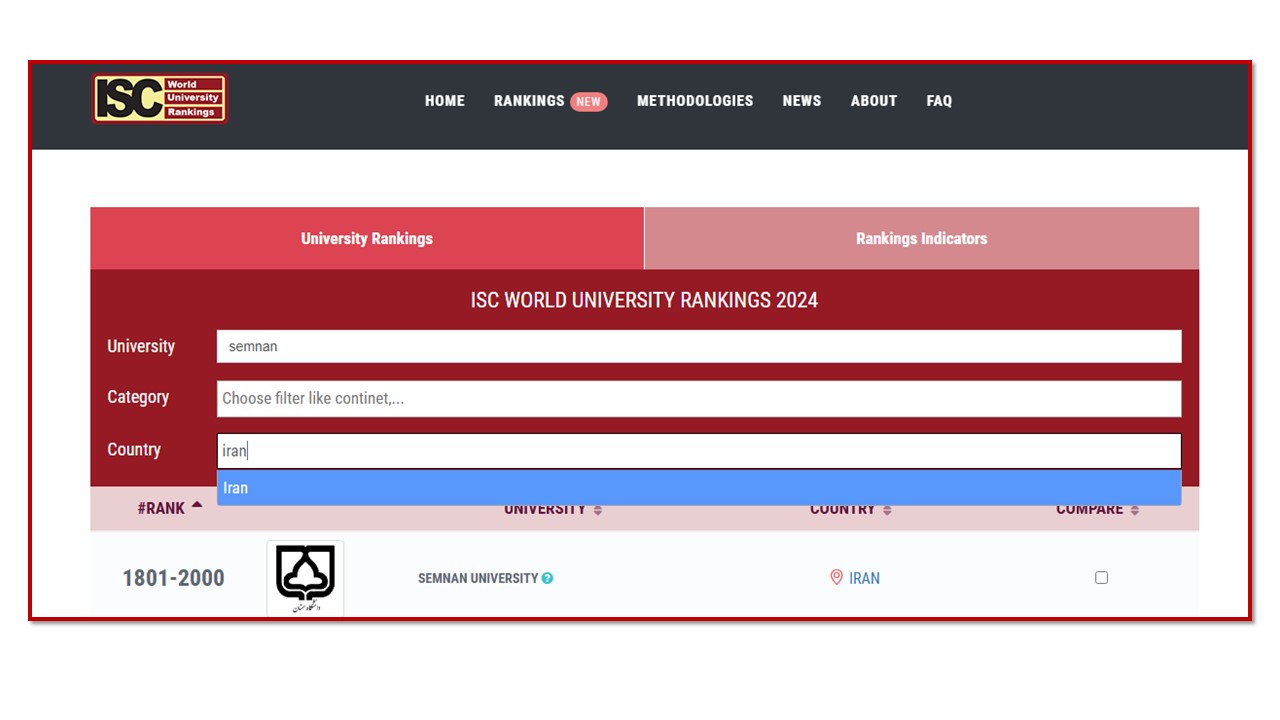Image resolution: width=1280 pixels, height=720 pixels.
Task: Click the sort arrows beside UNIVERSITY column
Action: coord(598,510)
